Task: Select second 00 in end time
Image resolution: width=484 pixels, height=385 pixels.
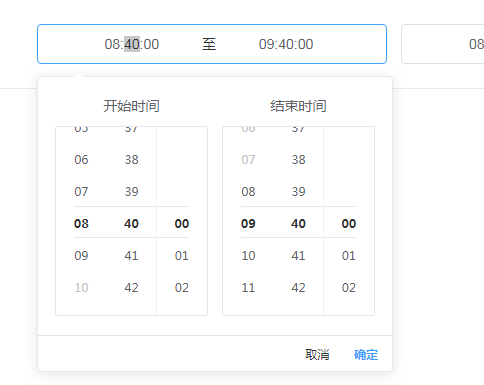Action: pos(349,224)
